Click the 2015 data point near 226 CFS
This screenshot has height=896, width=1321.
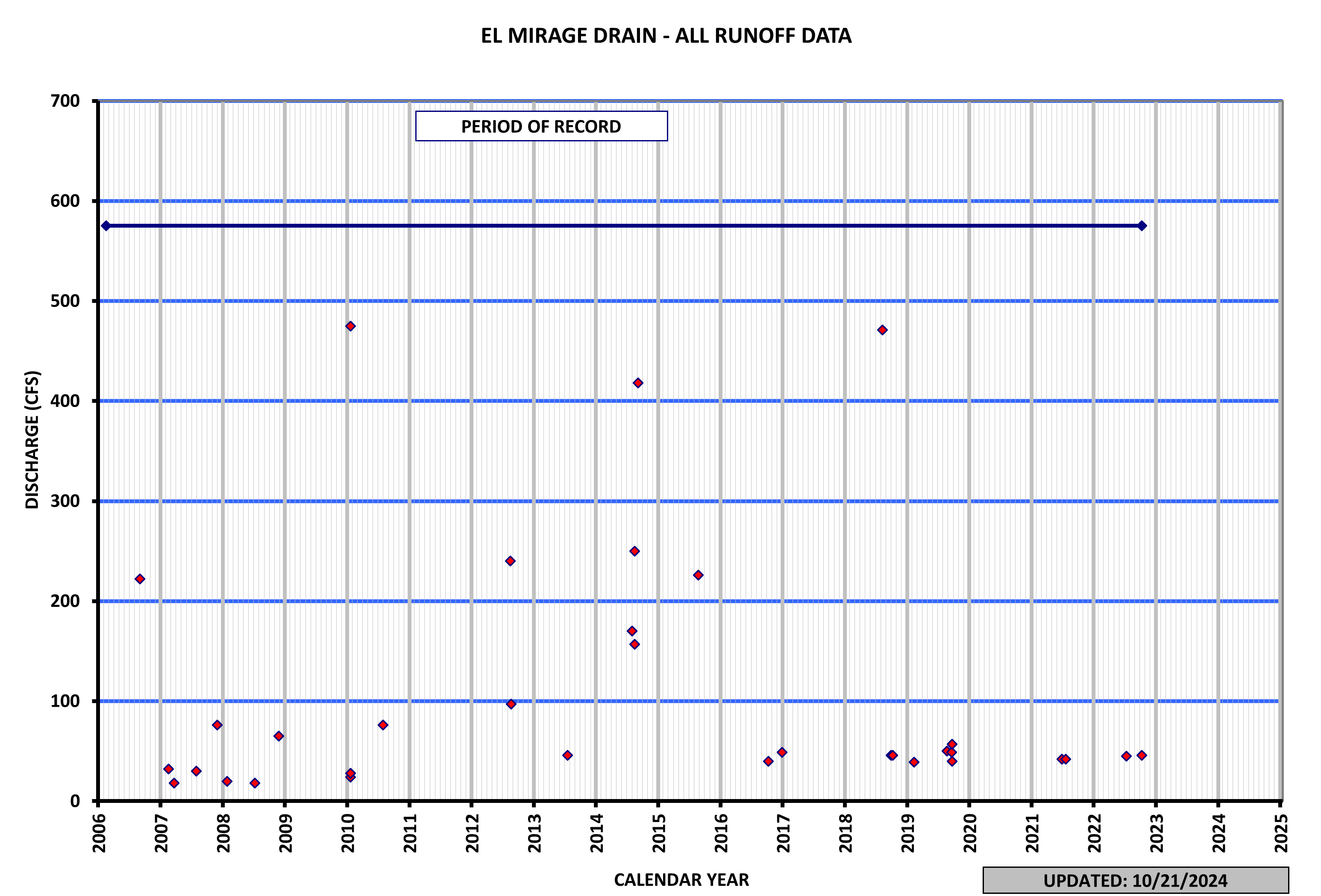(x=699, y=575)
